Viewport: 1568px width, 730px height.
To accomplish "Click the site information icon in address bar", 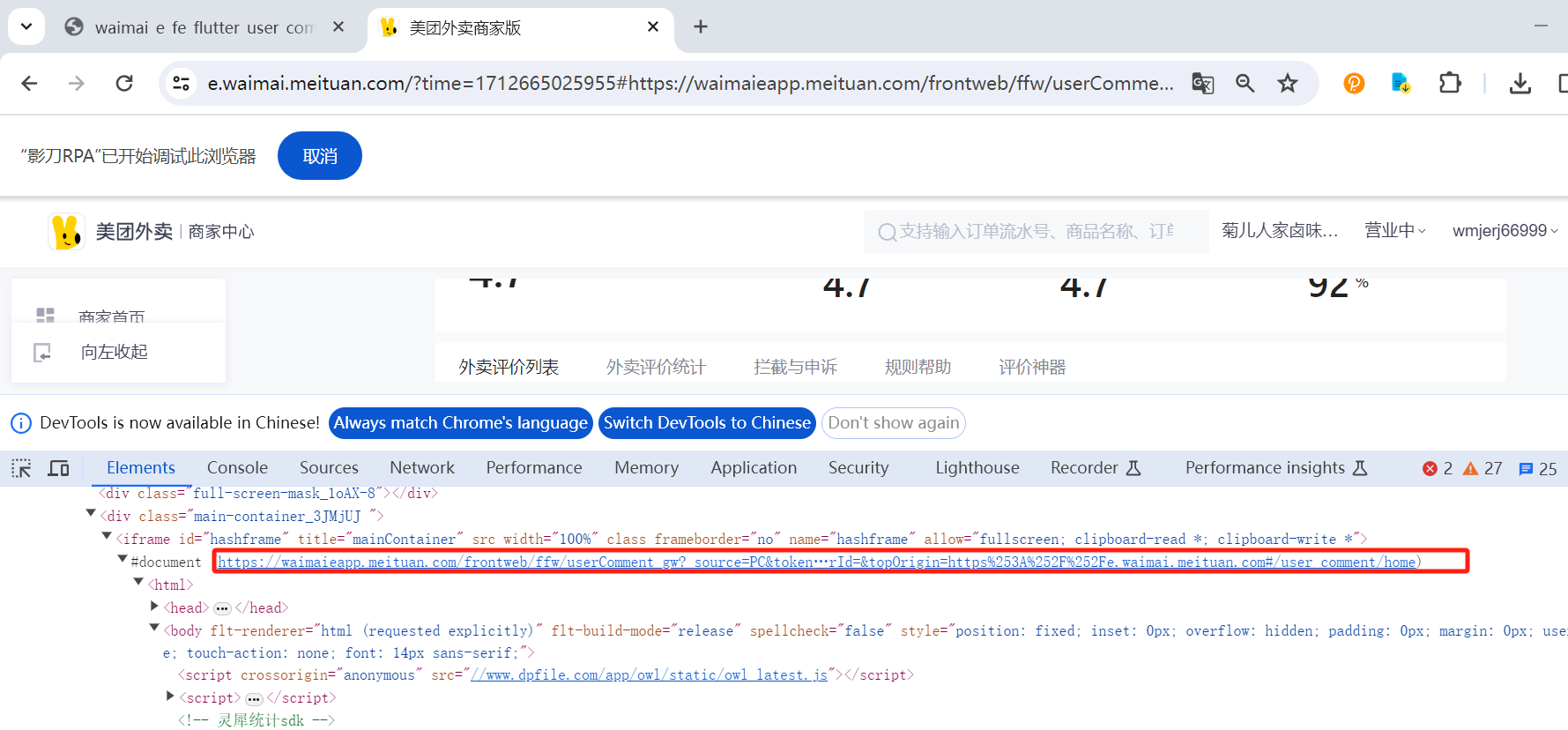I will (x=181, y=83).
